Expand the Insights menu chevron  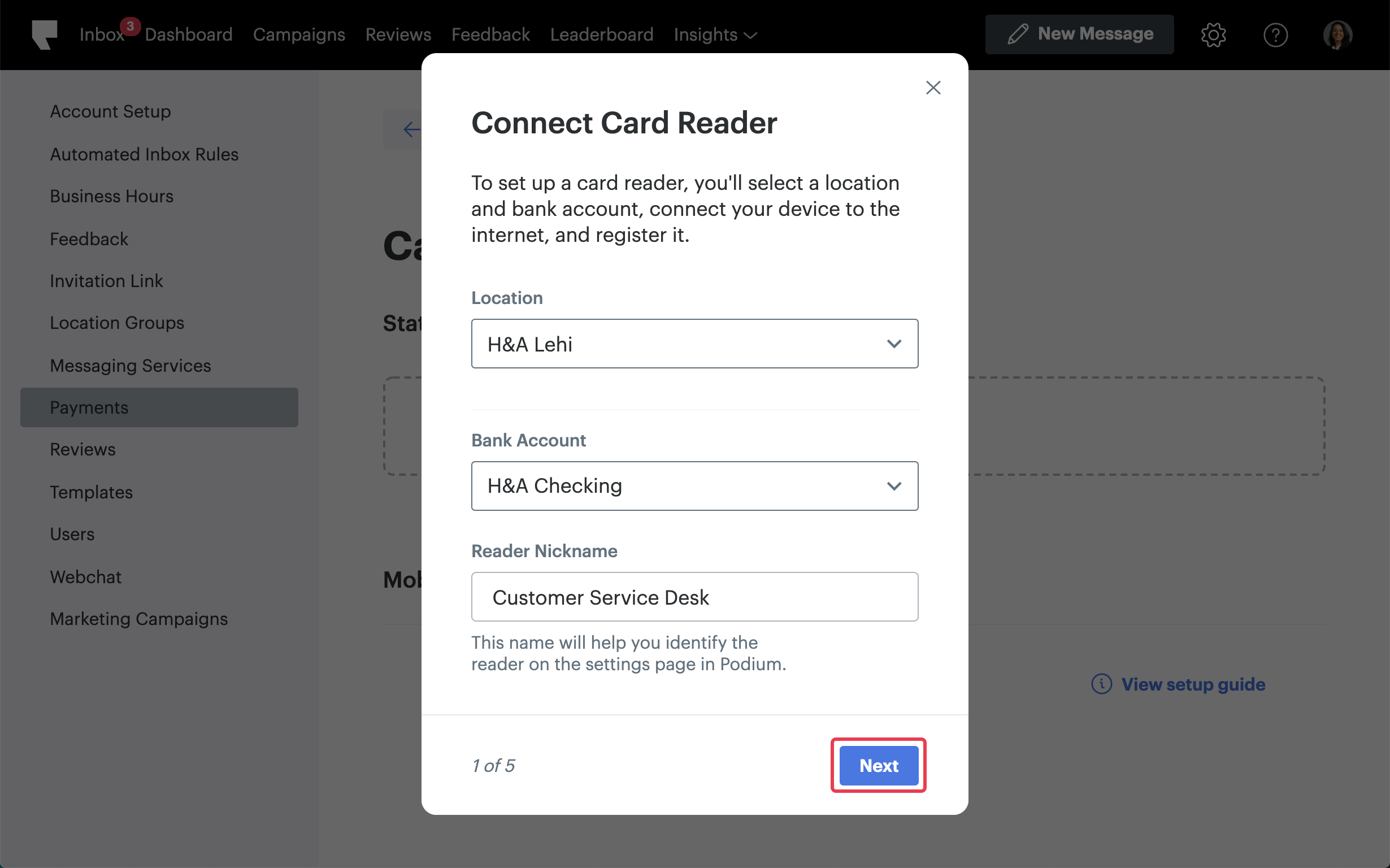coord(750,35)
